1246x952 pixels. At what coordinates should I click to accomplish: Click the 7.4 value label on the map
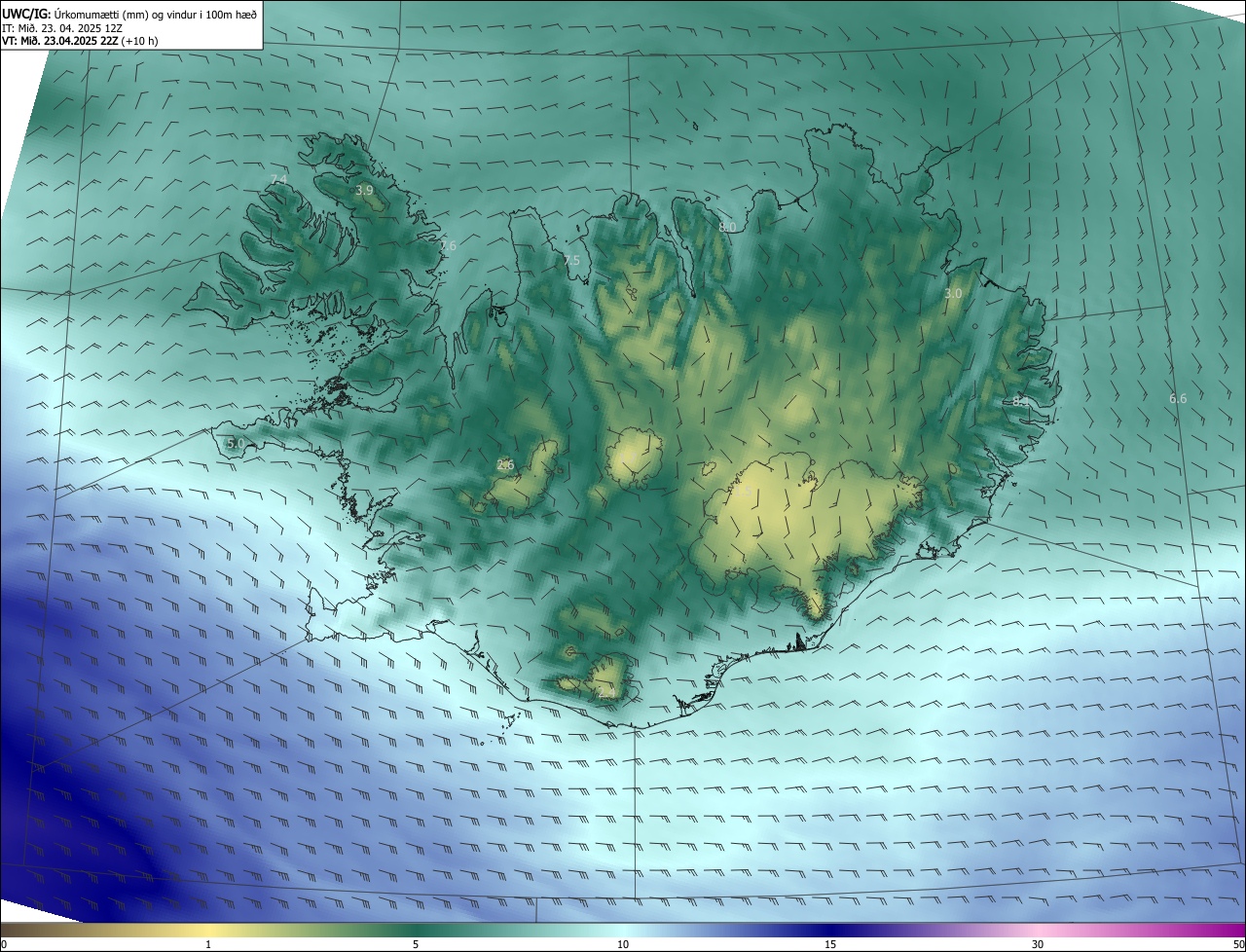[278, 179]
